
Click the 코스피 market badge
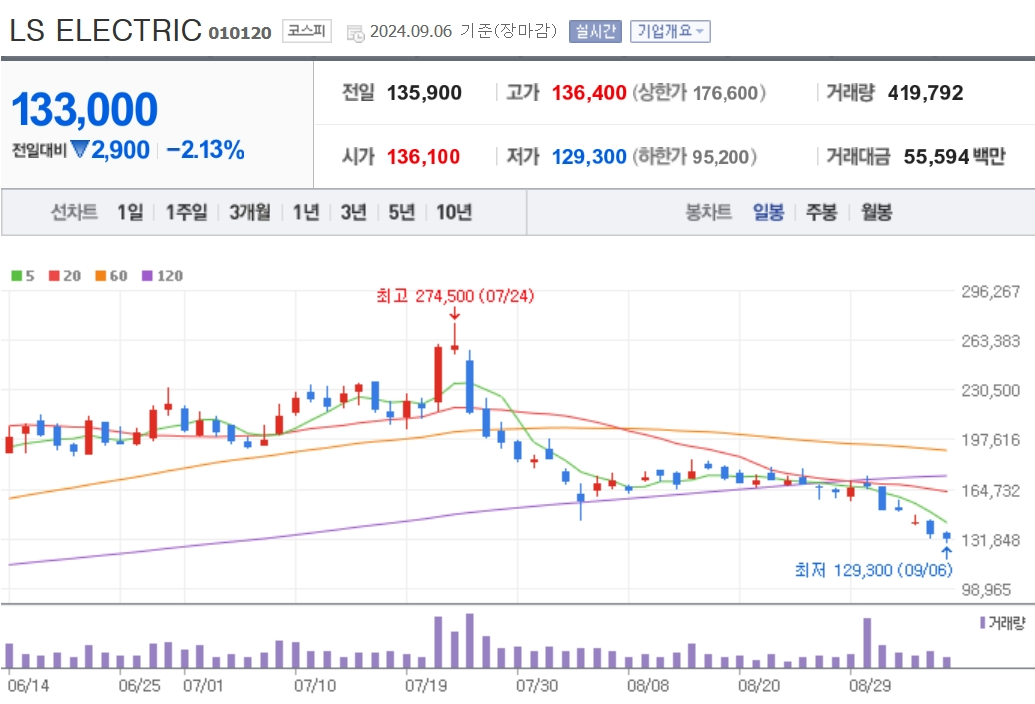tap(307, 31)
